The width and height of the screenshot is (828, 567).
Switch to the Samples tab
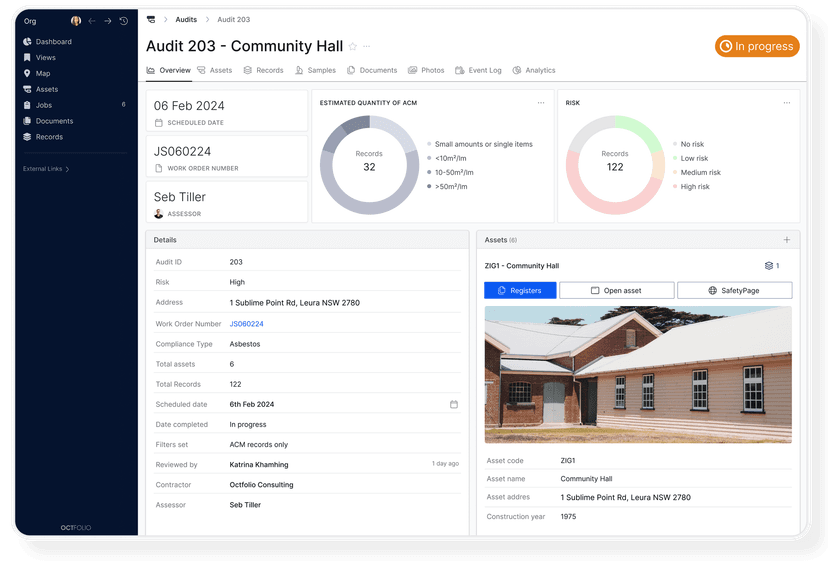315,70
